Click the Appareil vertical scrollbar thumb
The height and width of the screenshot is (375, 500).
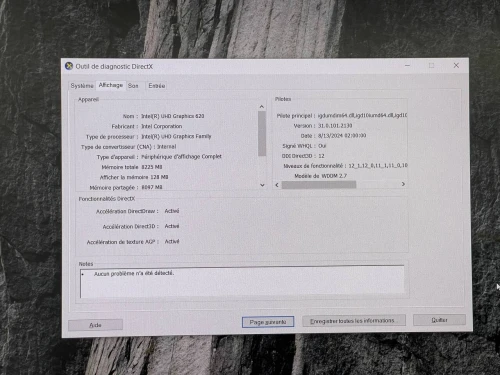[x=262, y=134]
